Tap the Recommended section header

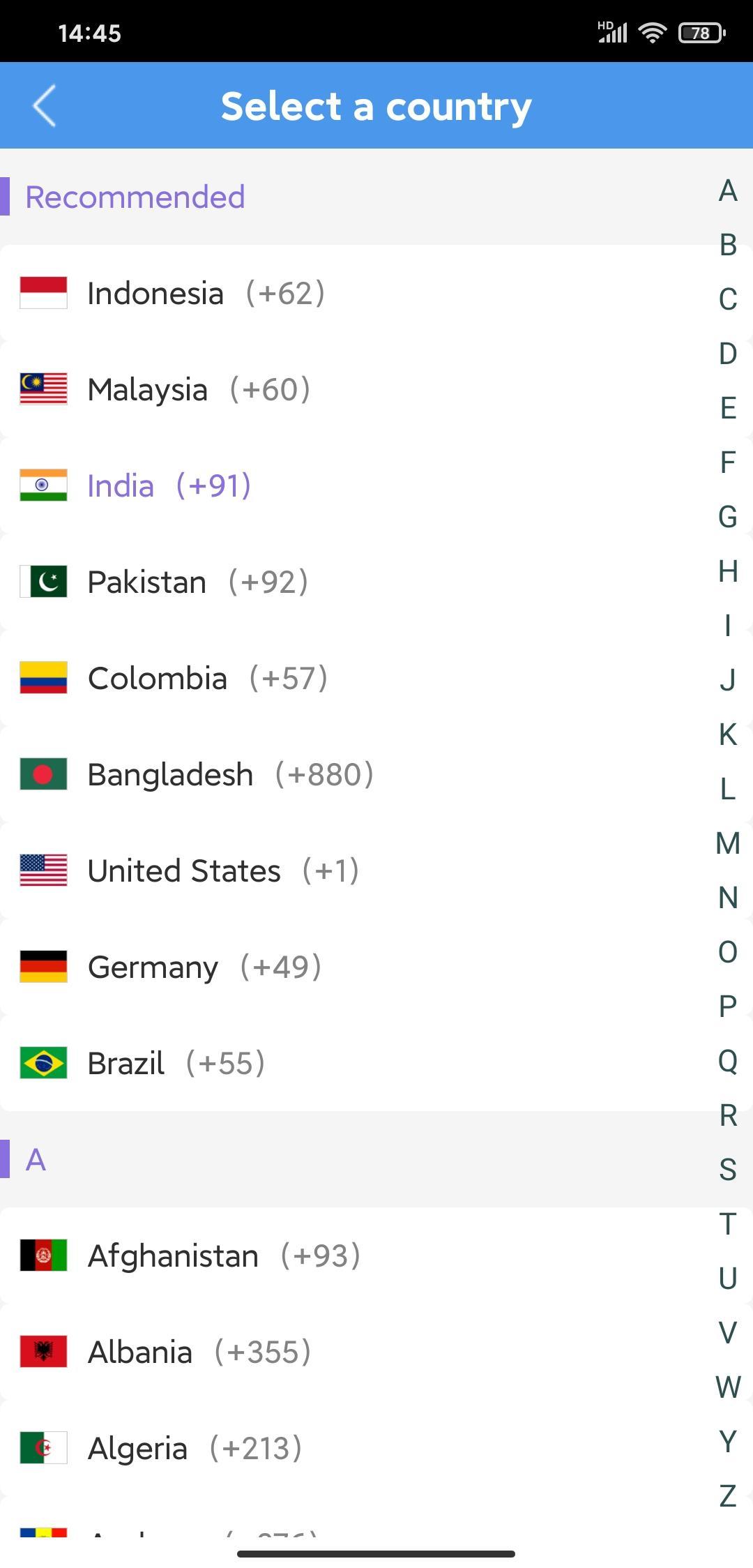click(x=135, y=197)
